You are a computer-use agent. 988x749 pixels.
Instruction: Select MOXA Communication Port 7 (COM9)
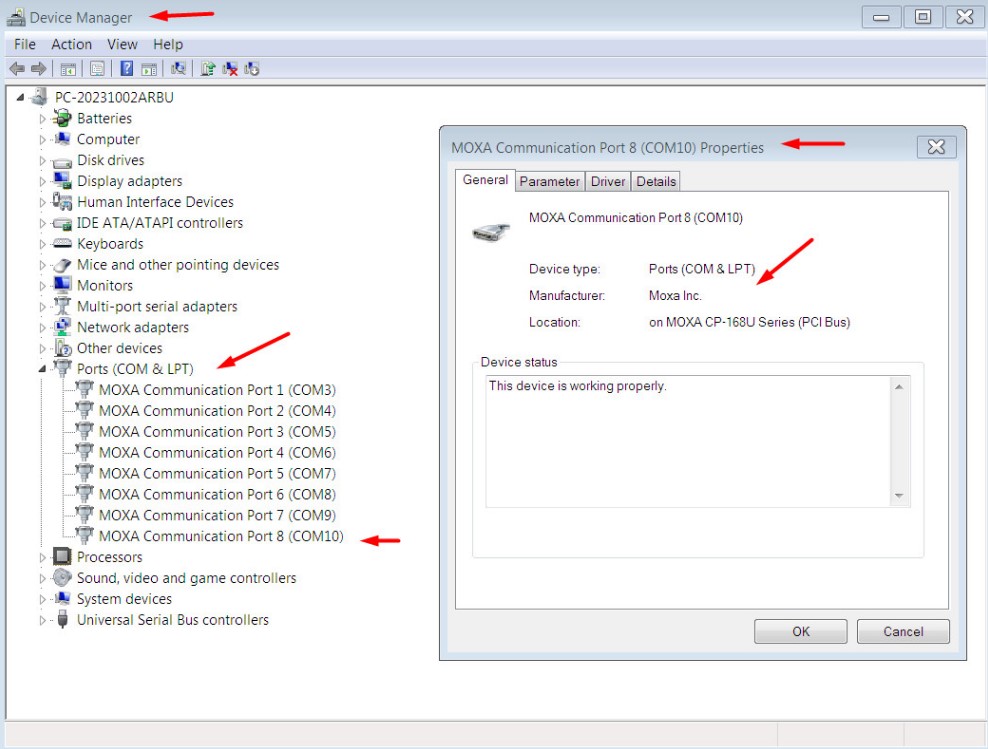(217, 515)
